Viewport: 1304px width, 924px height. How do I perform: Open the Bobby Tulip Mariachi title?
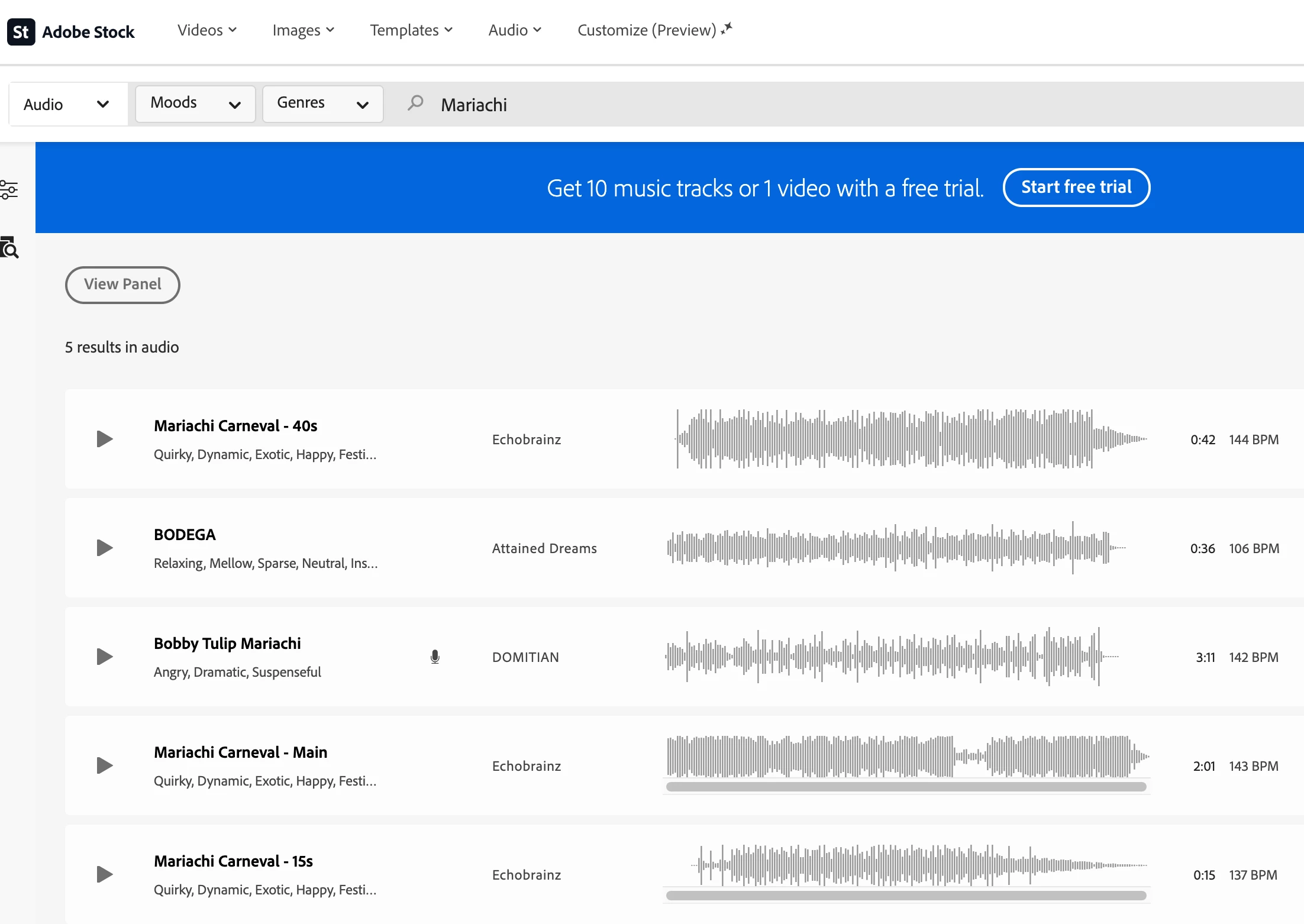click(227, 644)
